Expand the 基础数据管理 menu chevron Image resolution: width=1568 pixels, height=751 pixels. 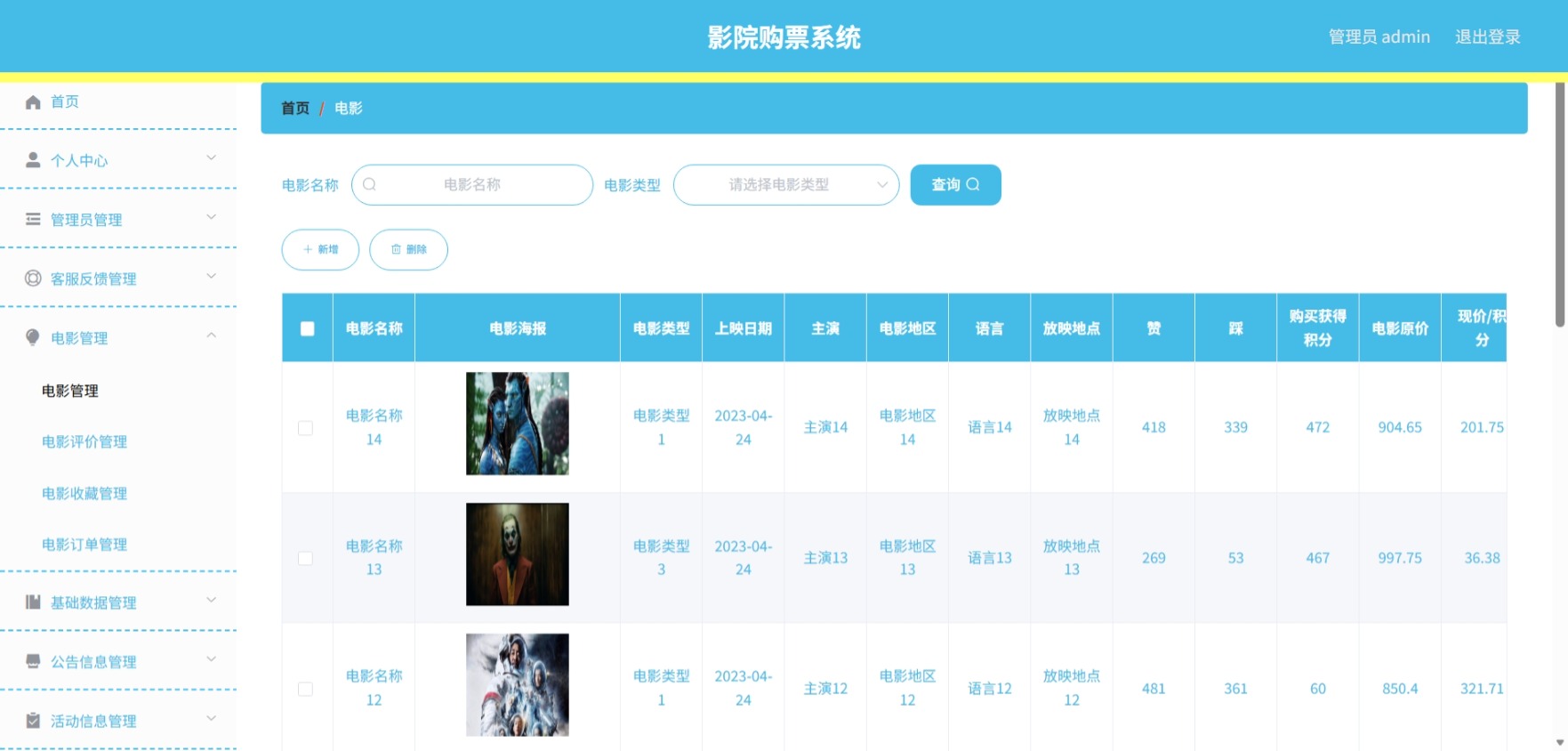pyautogui.click(x=212, y=600)
